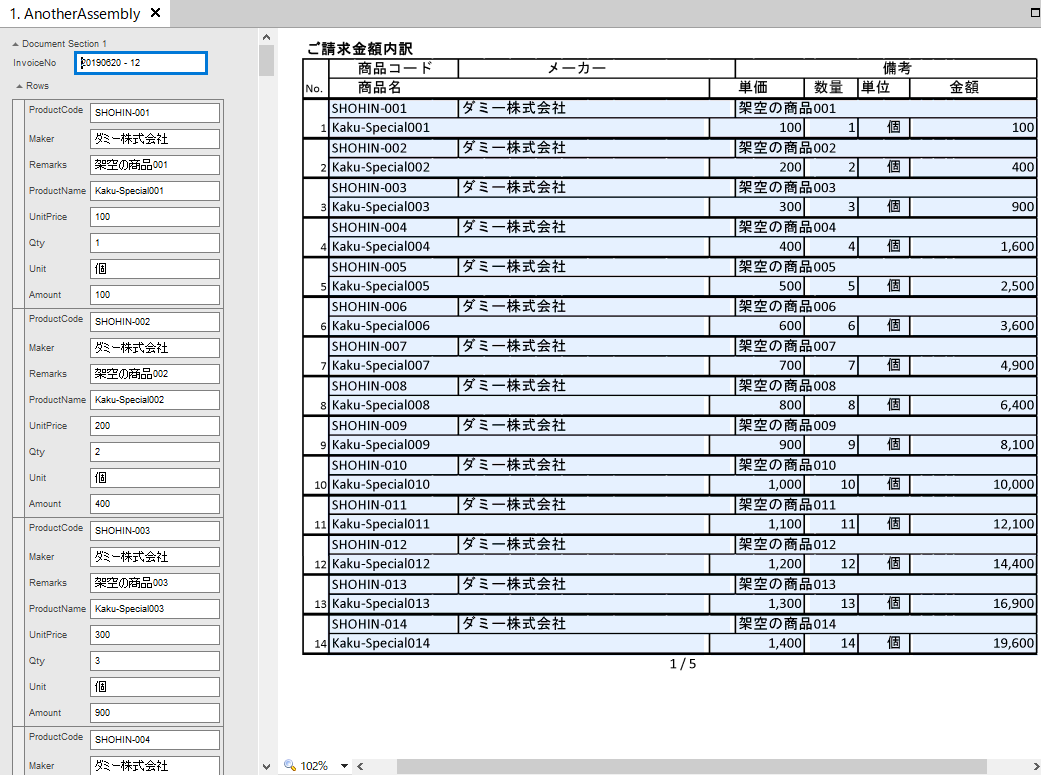The width and height of the screenshot is (1041, 775).
Task: Click the amount cell 3,600
Action: pos(973,325)
